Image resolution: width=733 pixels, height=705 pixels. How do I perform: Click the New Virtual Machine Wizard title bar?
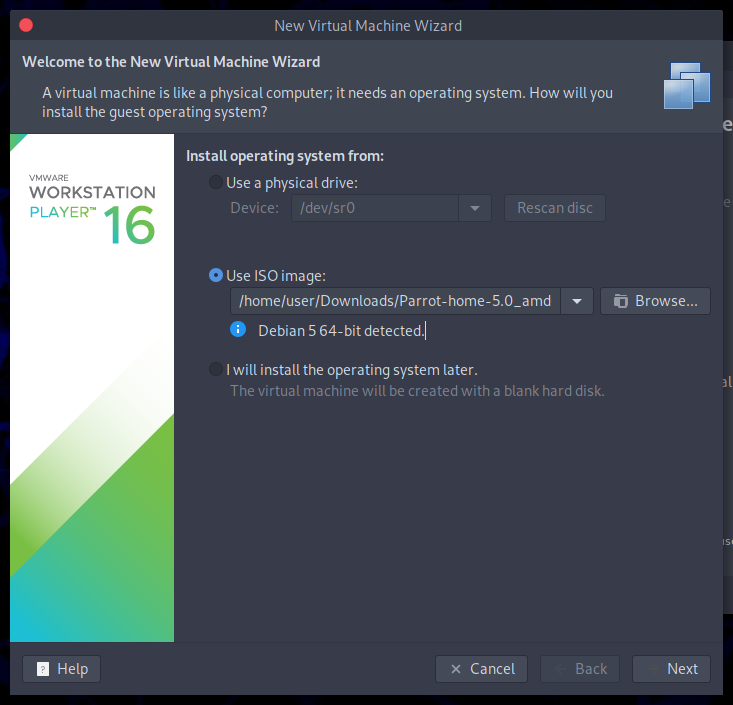pos(367,25)
